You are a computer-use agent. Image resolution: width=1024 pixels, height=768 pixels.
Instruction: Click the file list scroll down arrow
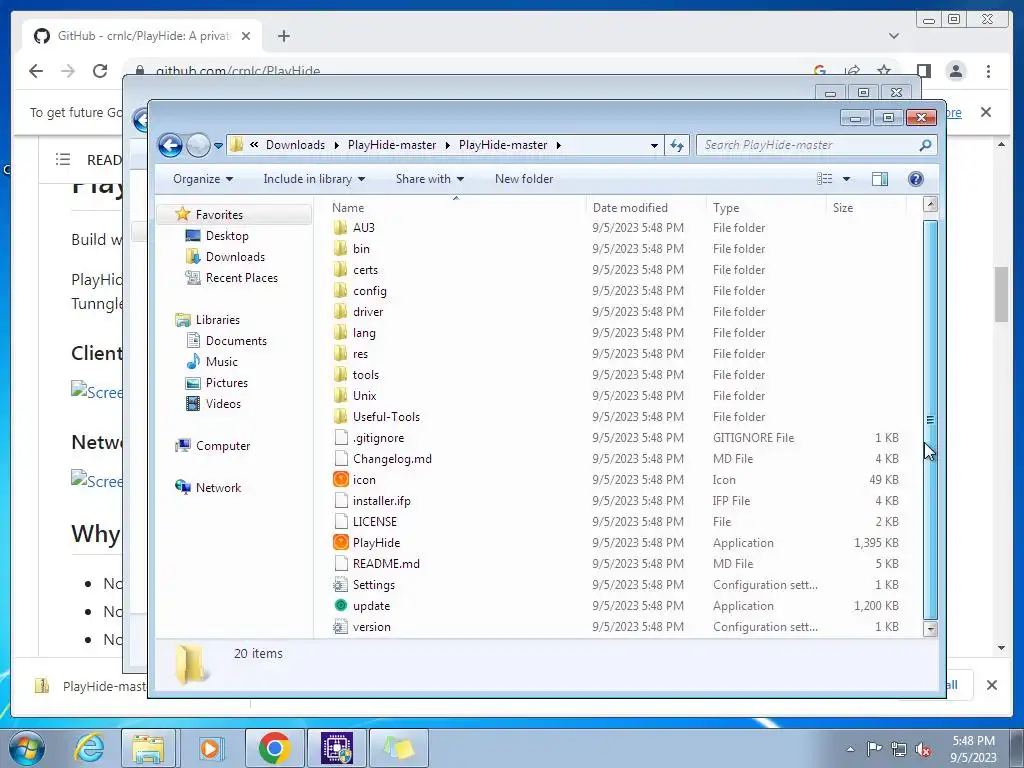(x=930, y=629)
